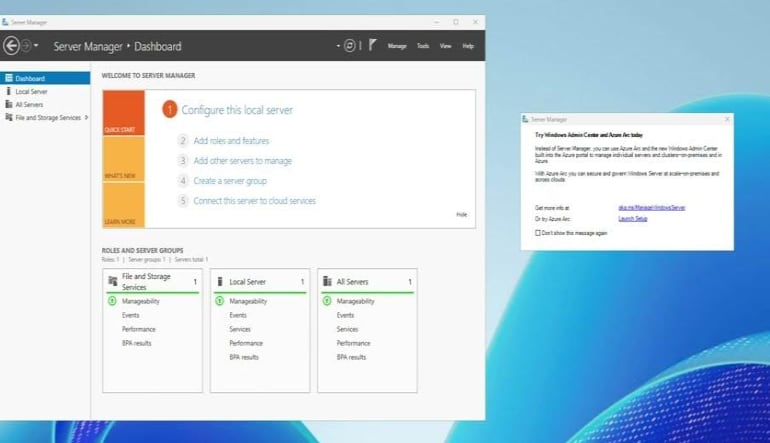Open the notifications flag icon
This screenshot has width=770, height=443.
coord(372,45)
